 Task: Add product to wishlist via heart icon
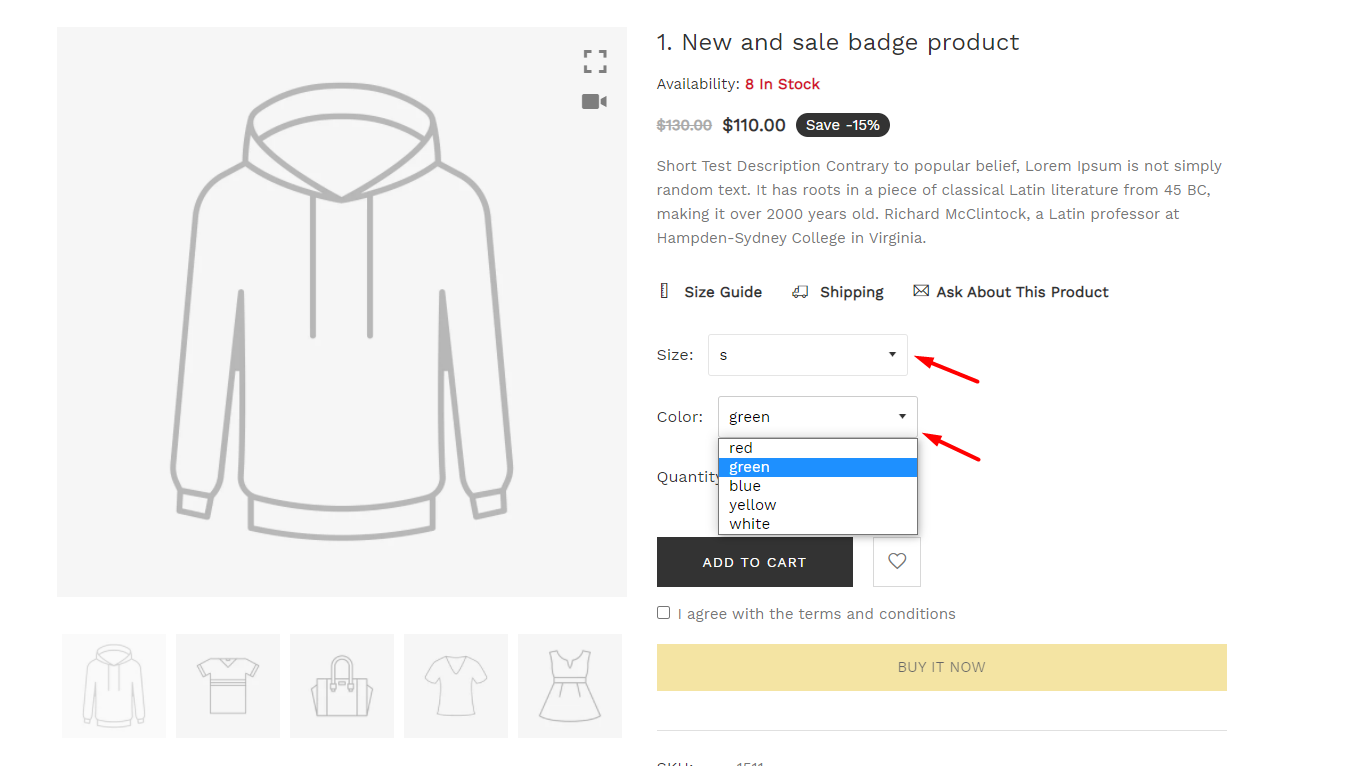[896, 561]
